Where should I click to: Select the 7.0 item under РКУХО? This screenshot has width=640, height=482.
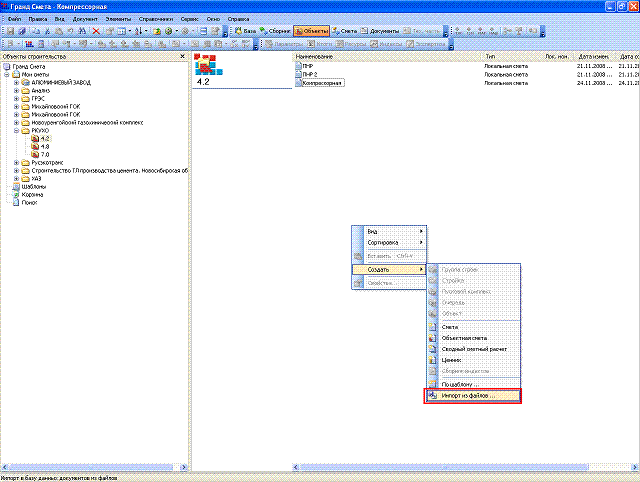tap(45, 154)
